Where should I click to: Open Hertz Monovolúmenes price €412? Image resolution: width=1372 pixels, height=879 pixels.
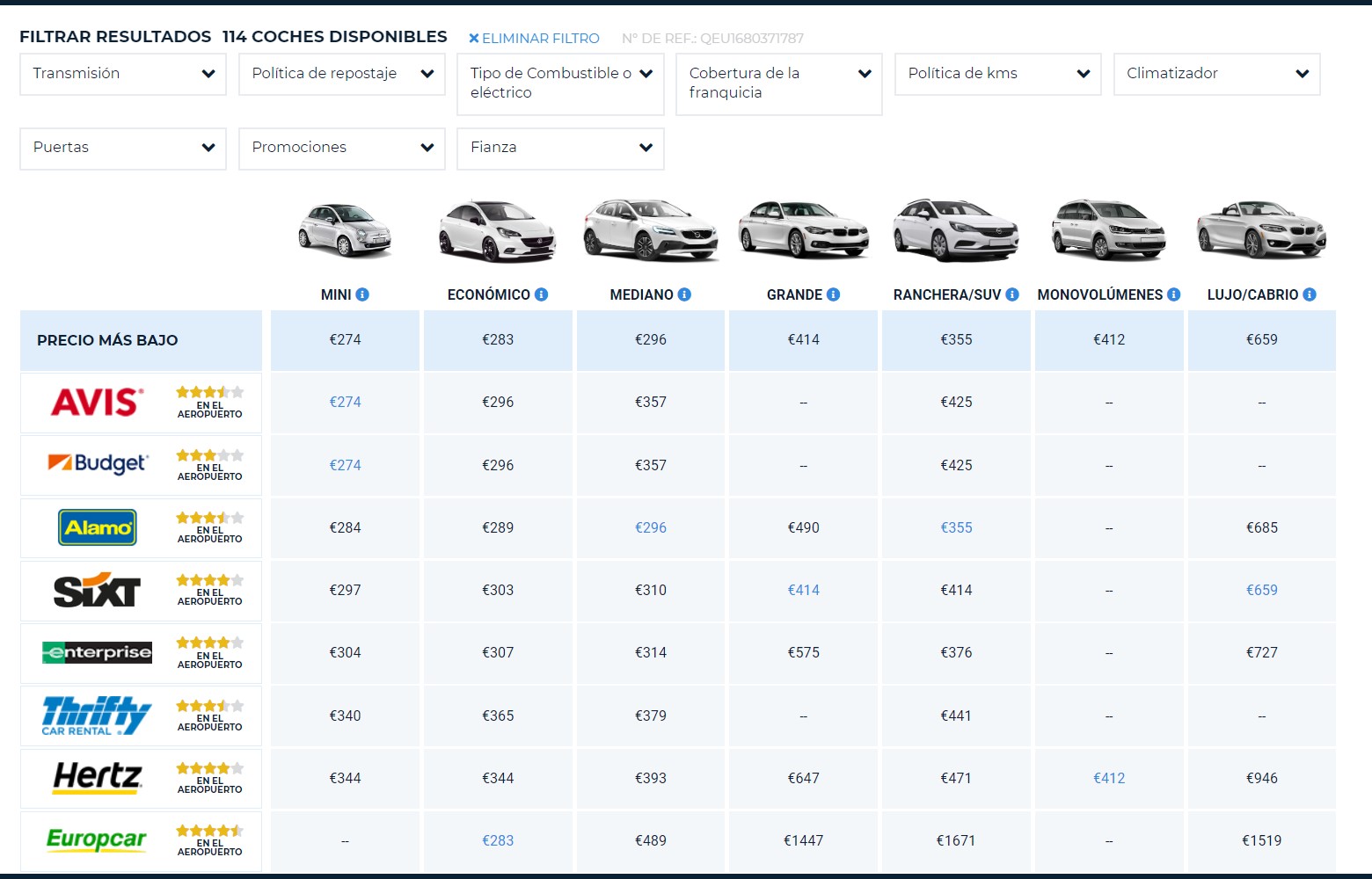1109,778
